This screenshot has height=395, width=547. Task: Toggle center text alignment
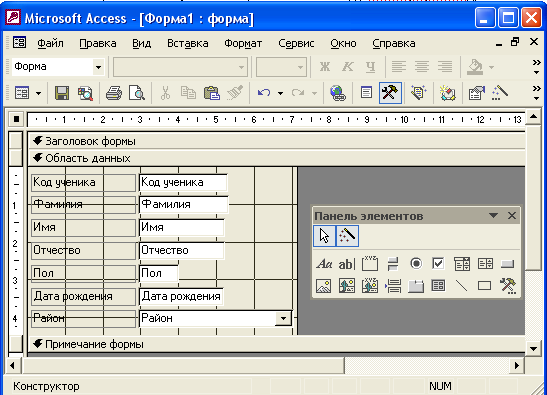[x=422, y=66]
